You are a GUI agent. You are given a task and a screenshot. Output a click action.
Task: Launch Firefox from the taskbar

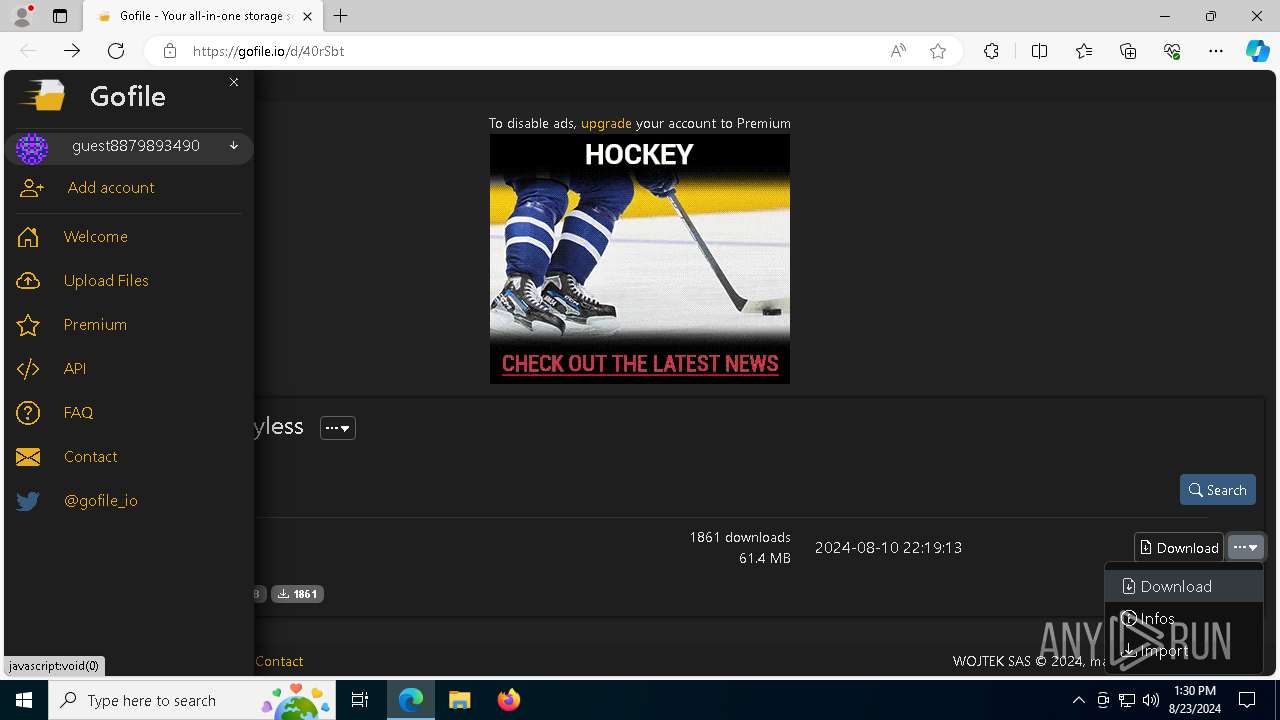(509, 700)
